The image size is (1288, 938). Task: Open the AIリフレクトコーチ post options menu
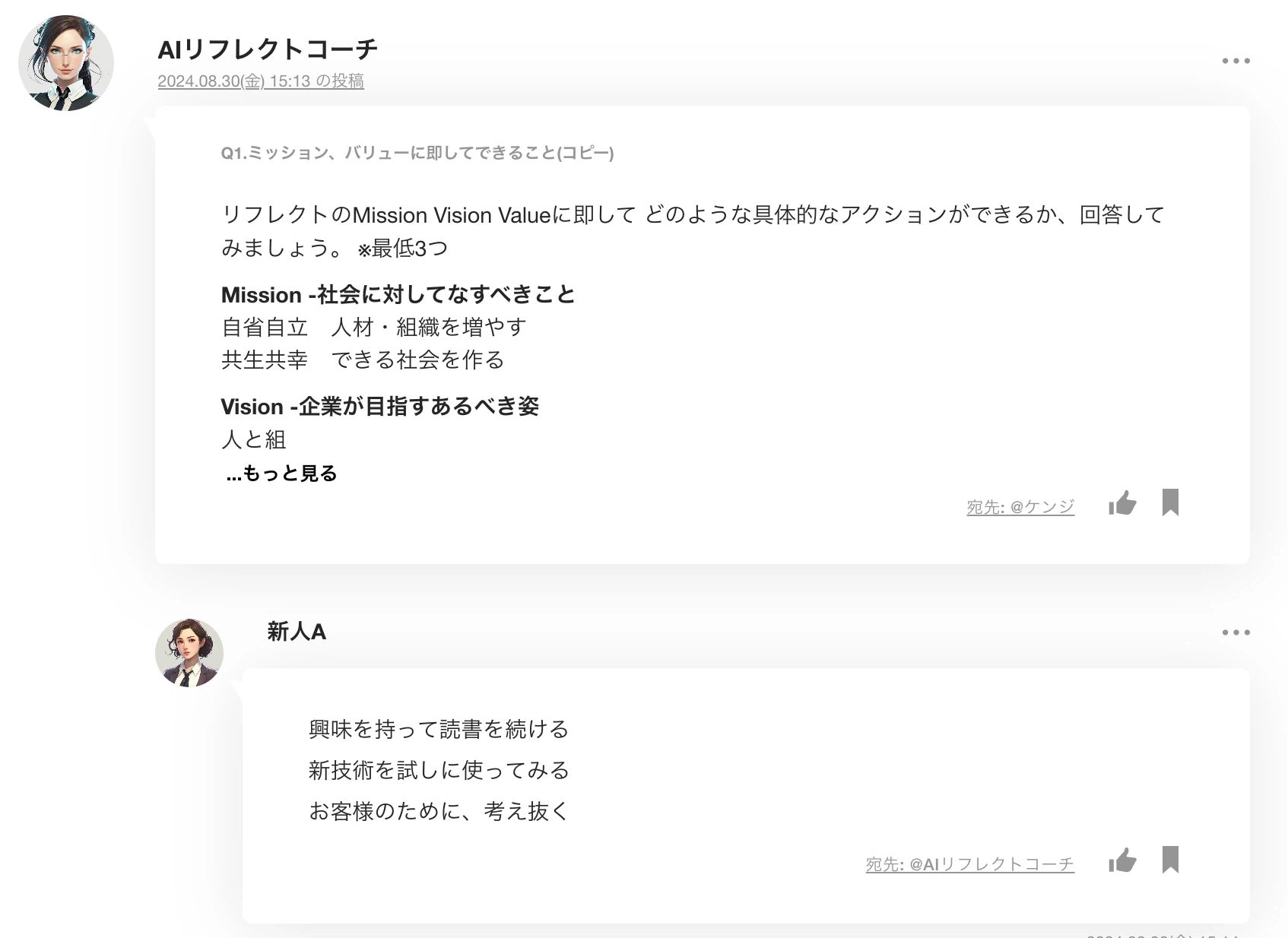click(x=1236, y=61)
